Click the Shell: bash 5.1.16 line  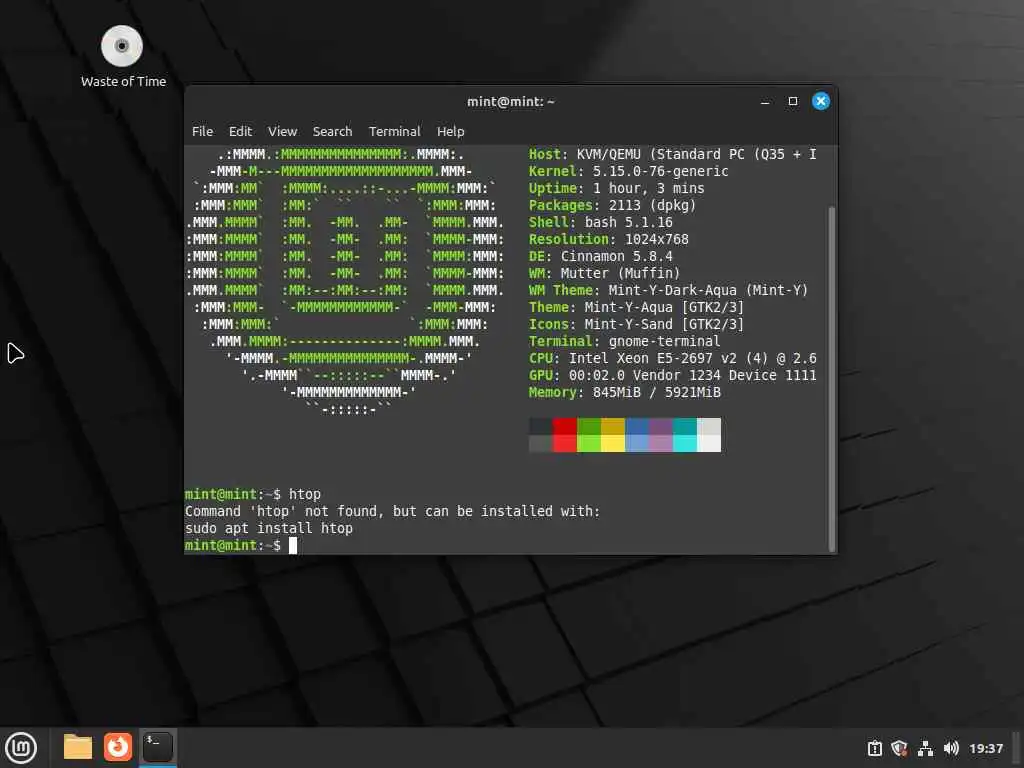point(600,222)
